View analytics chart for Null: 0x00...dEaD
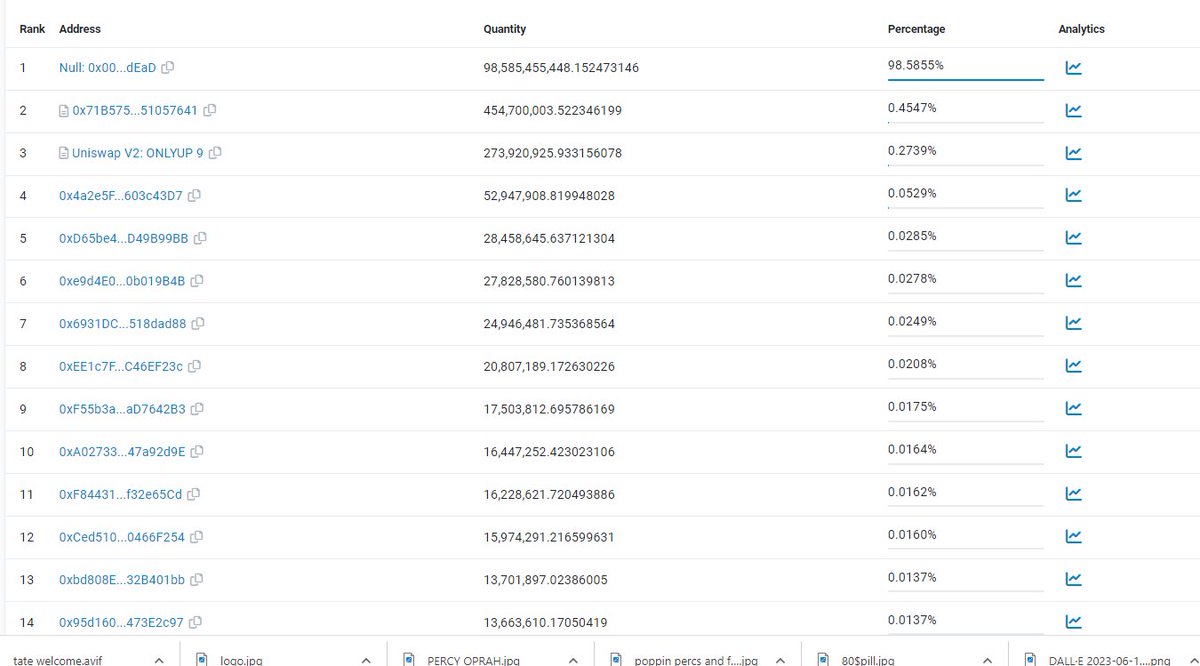 [x=1073, y=68]
